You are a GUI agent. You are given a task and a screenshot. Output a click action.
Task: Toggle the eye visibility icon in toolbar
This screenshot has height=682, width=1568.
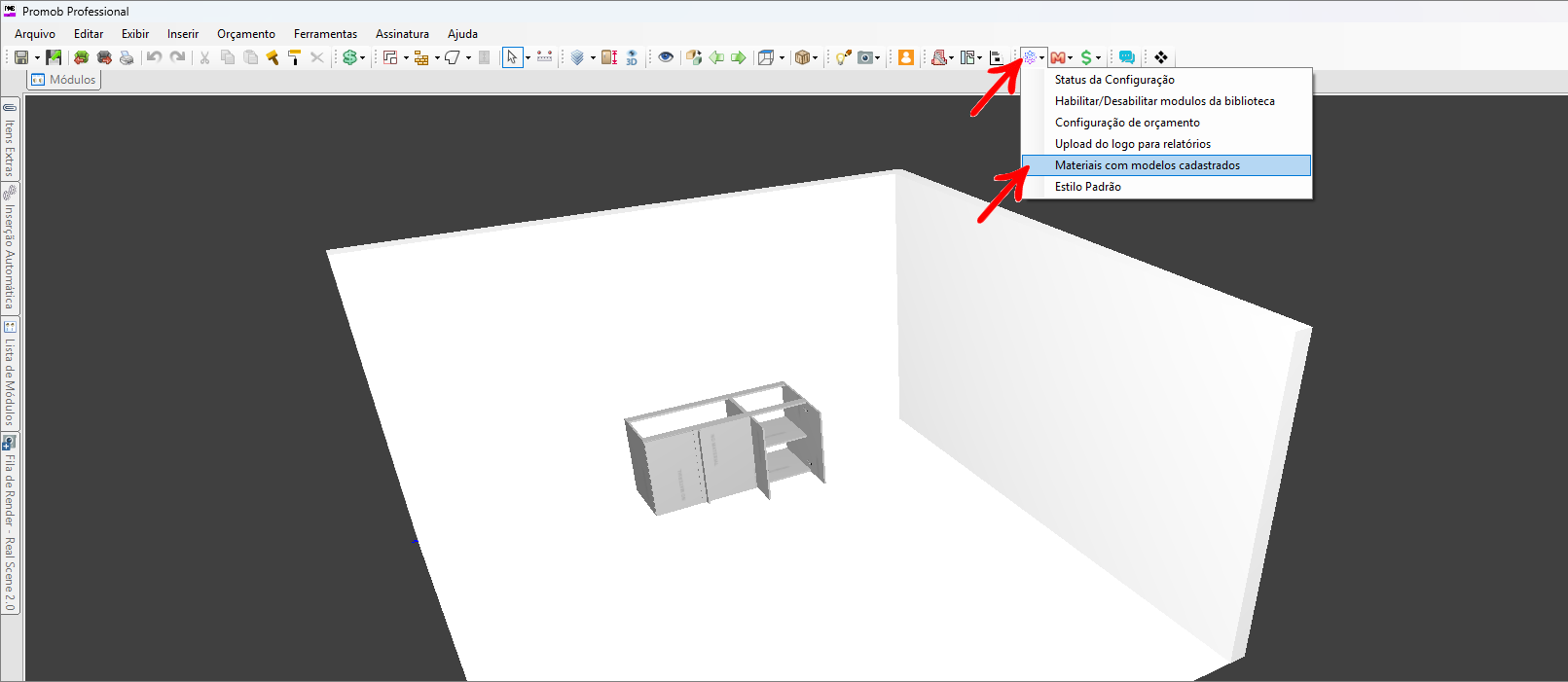click(x=666, y=57)
